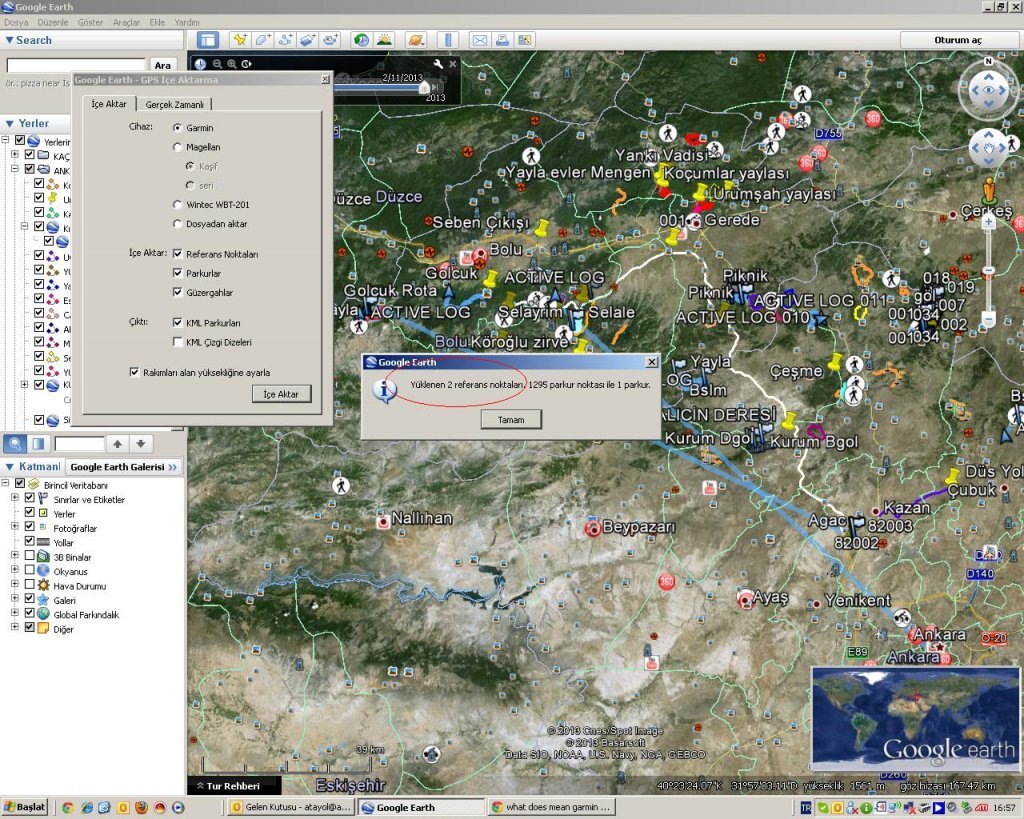The height and width of the screenshot is (819, 1024).
Task: Select the Ruler measurement tool
Action: click(x=448, y=40)
